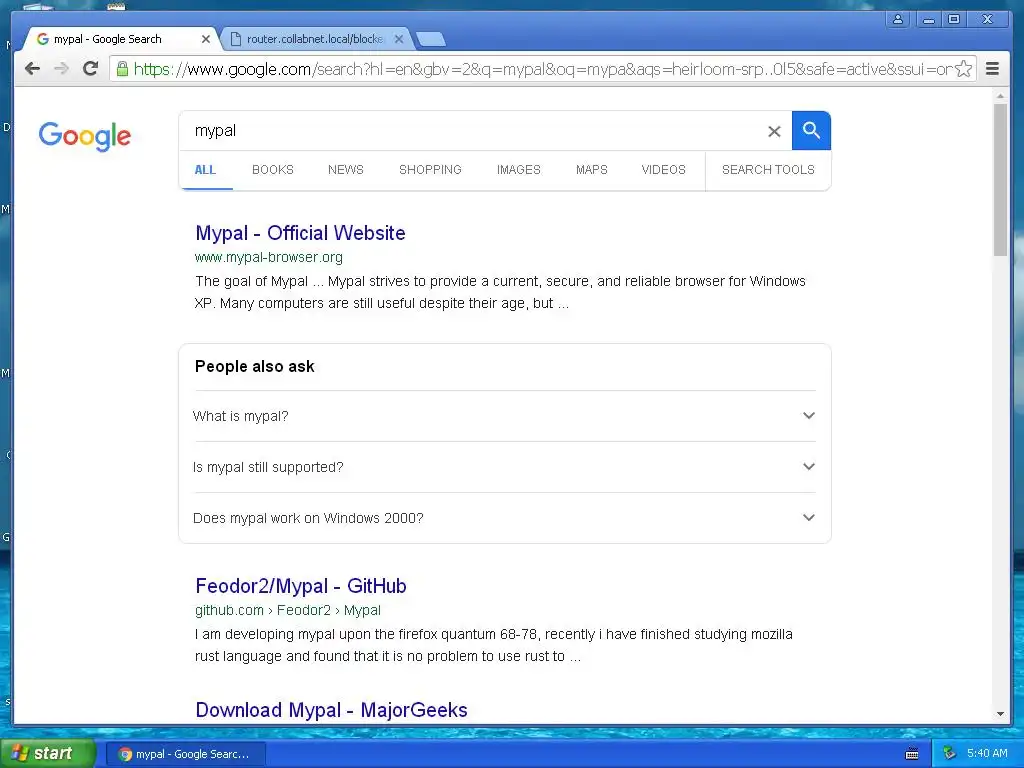
Task: Click the www.mypal-browser.org URL text
Action: [x=268, y=257]
